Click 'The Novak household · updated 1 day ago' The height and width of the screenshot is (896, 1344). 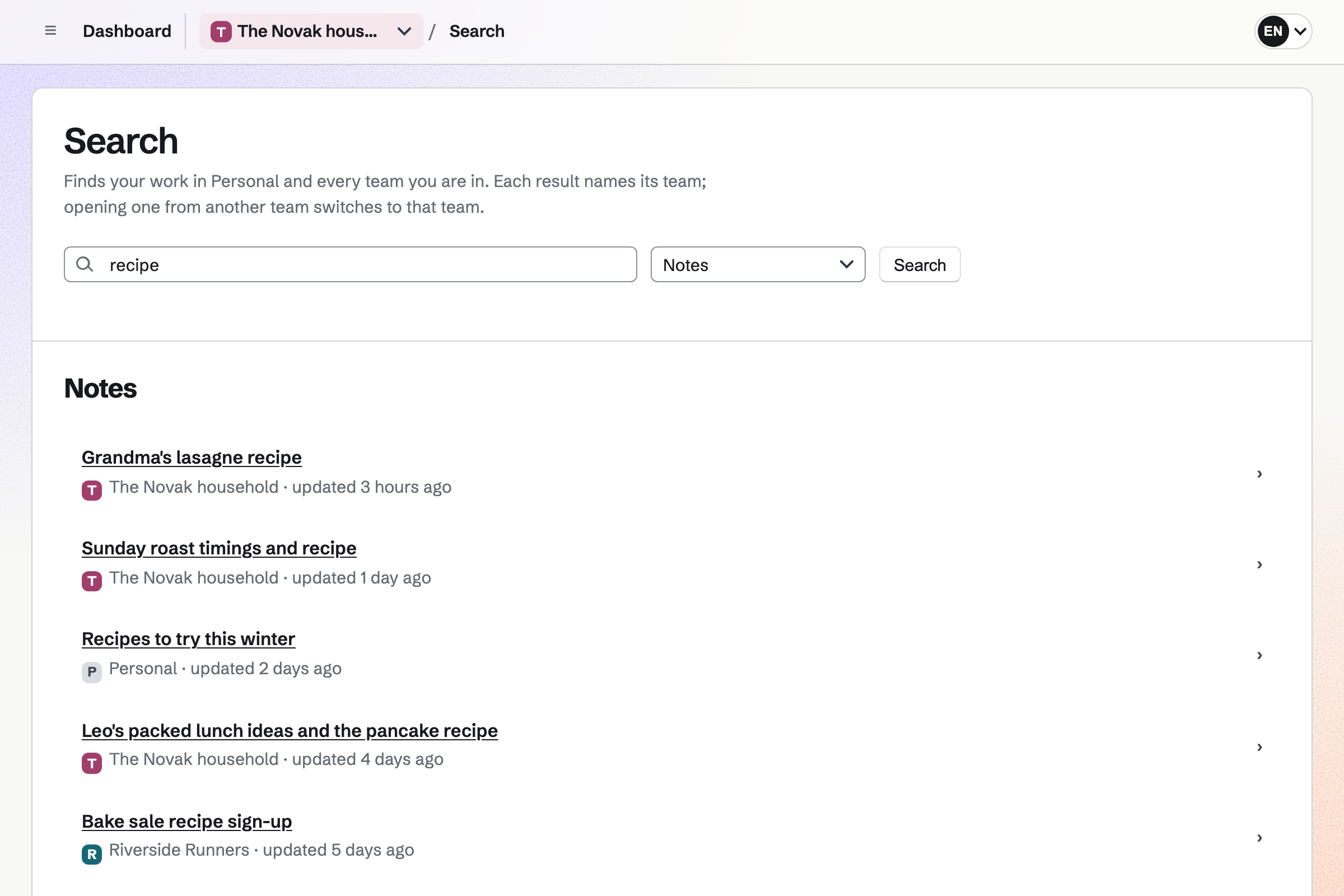tap(270, 578)
